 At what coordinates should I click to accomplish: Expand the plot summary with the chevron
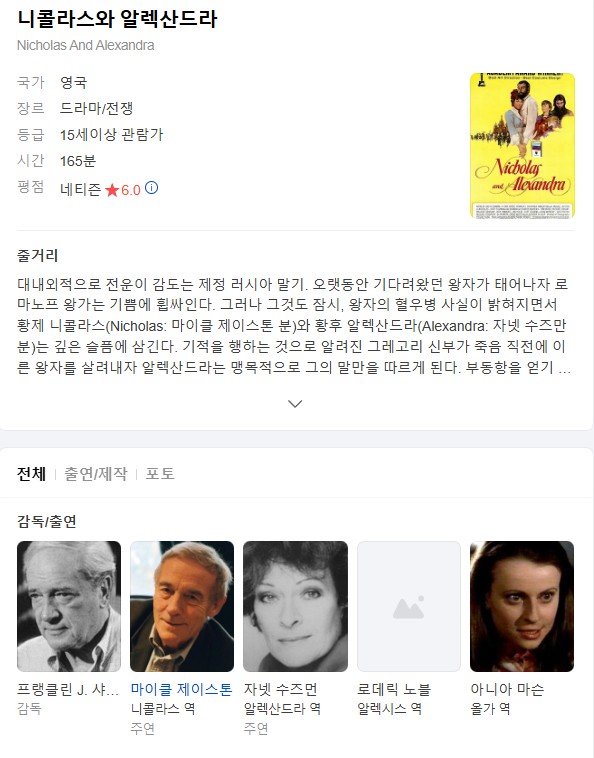pyautogui.click(x=295, y=404)
